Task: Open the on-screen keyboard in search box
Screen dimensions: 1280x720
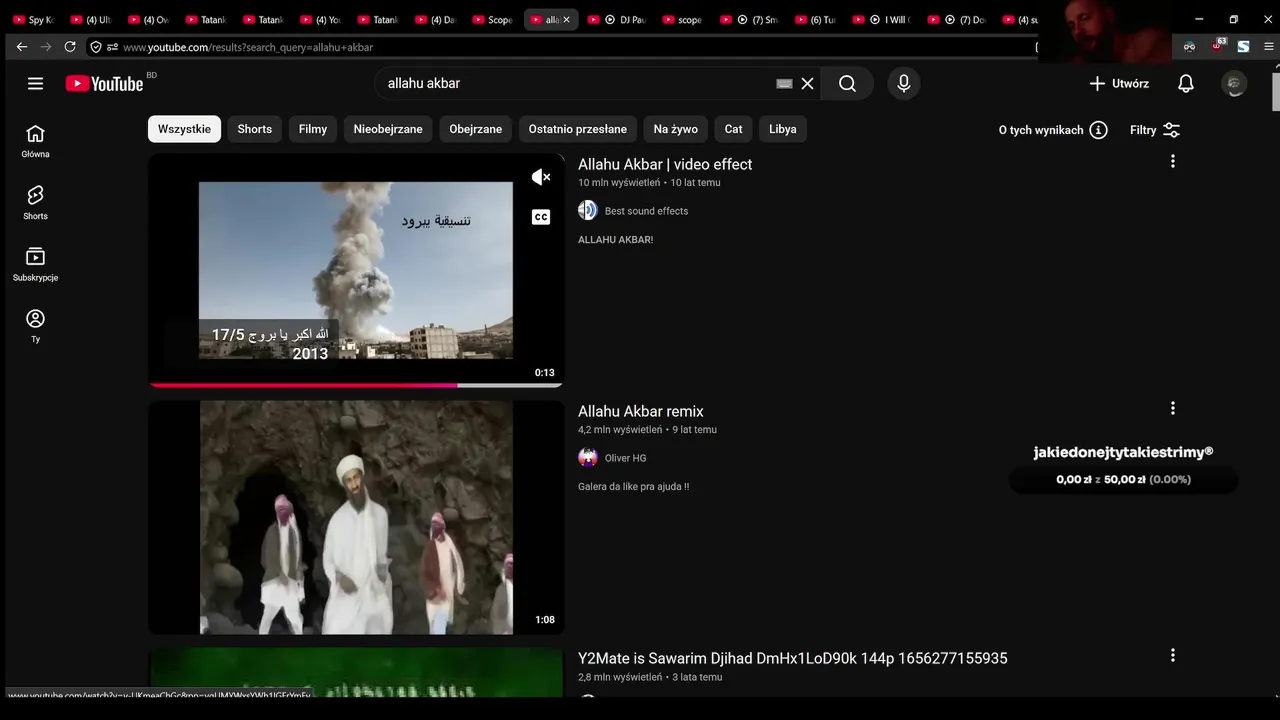Action: [x=784, y=84]
